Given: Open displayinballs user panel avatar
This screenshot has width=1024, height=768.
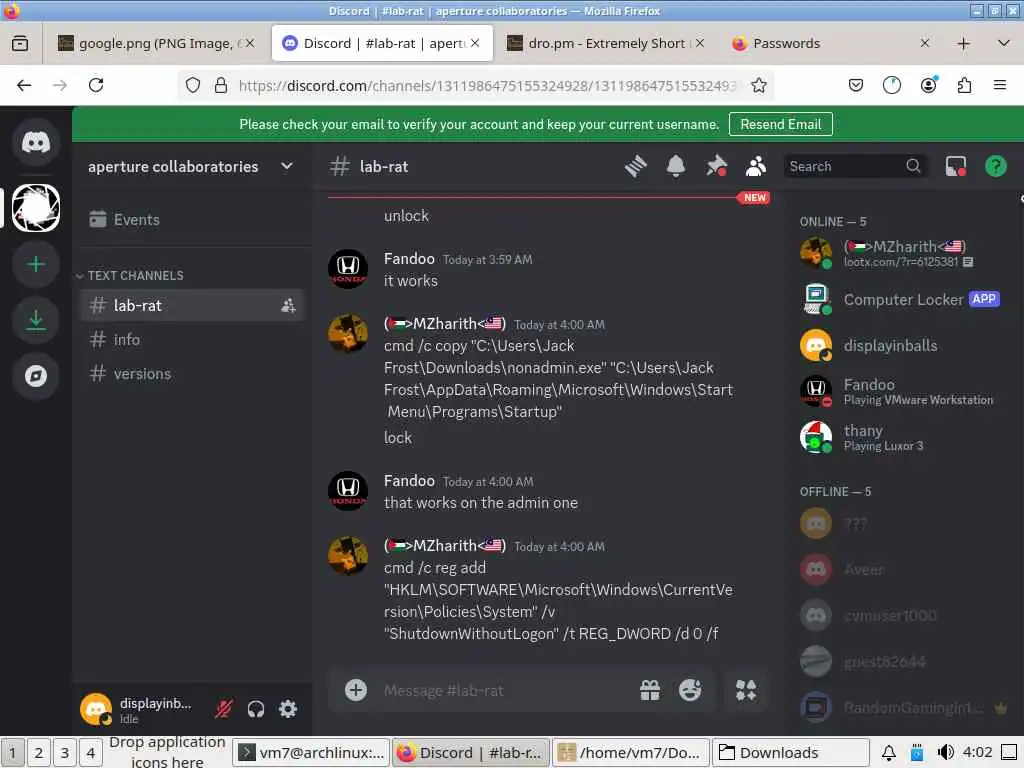Looking at the screenshot, I should (96, 709).
